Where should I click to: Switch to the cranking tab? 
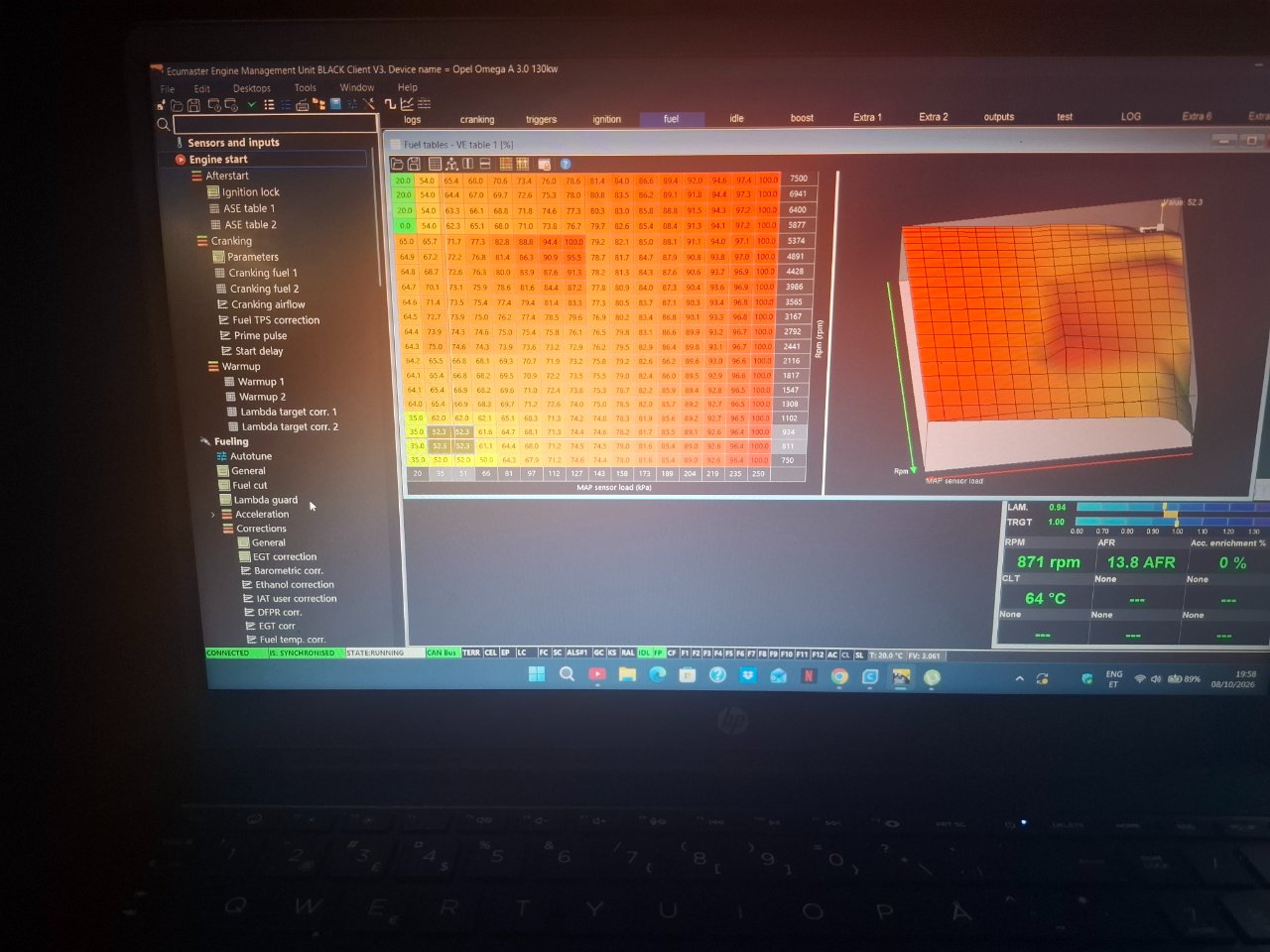[x=477, y=120]
